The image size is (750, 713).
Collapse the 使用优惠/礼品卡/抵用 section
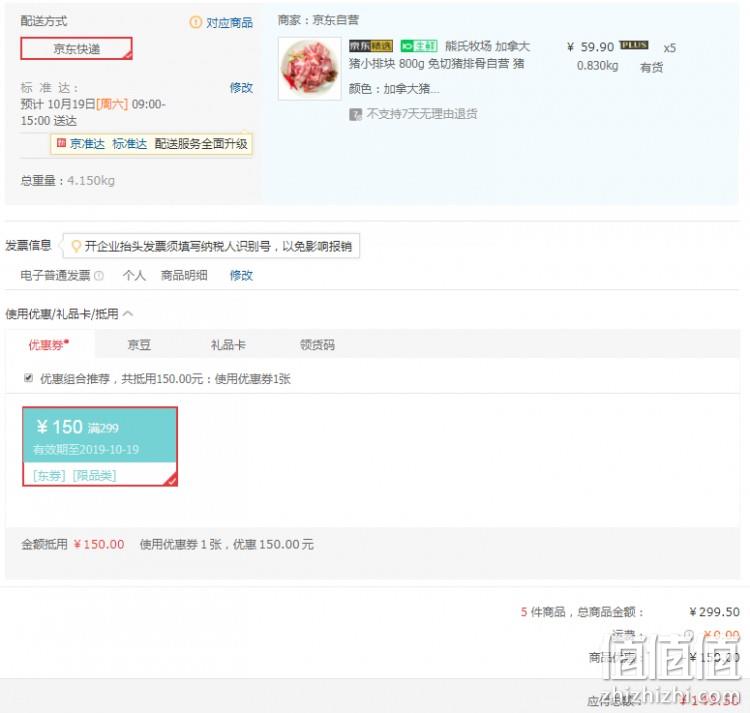point(128,314)
